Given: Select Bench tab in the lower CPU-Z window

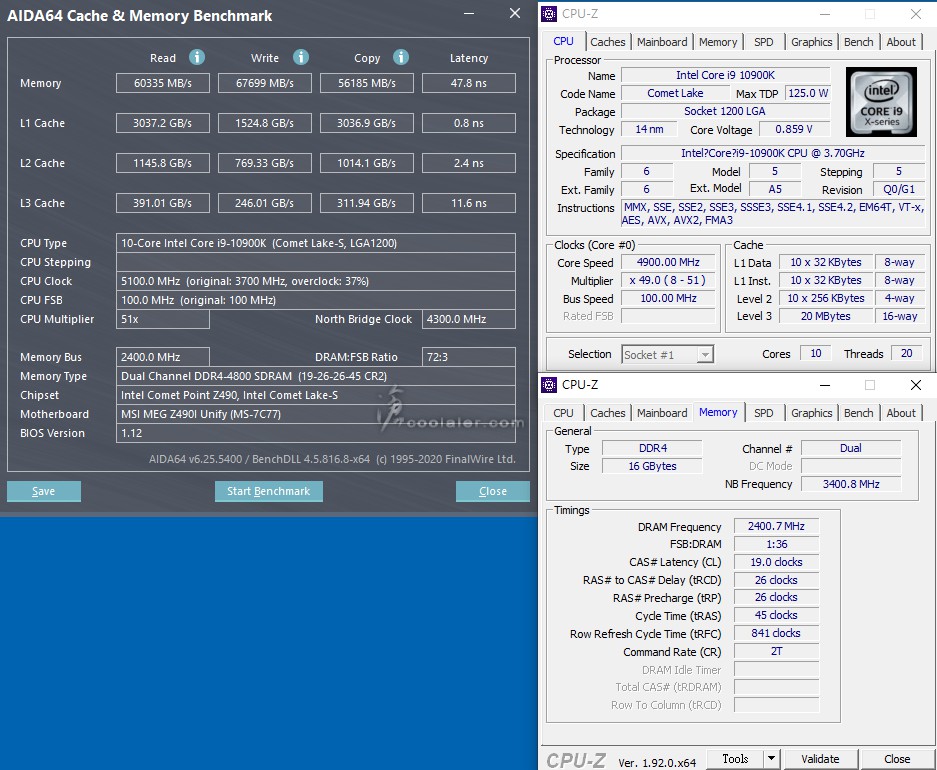Looking at the screenshot, I should [858, 413].
